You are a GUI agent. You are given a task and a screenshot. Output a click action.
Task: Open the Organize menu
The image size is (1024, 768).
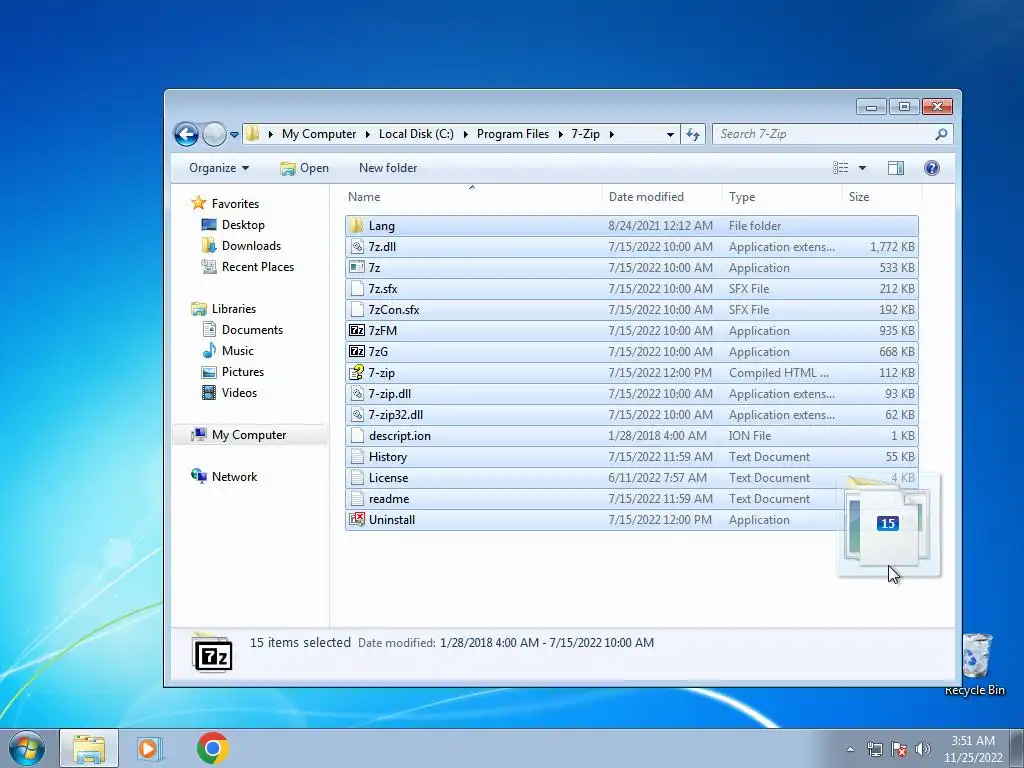click(x=219, y=168)
